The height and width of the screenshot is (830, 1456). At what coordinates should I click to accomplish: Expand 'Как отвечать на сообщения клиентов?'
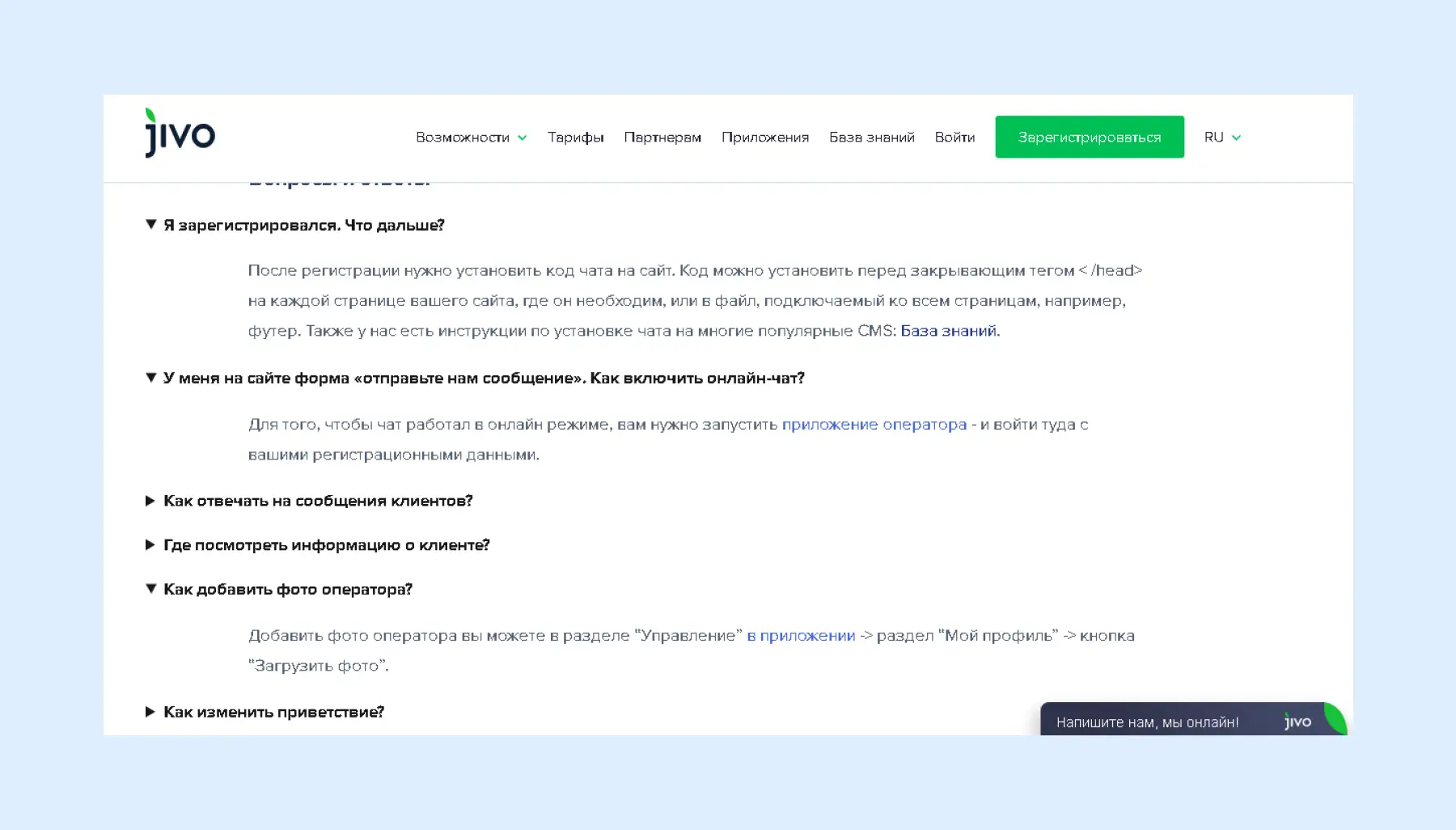pos(317,502)
